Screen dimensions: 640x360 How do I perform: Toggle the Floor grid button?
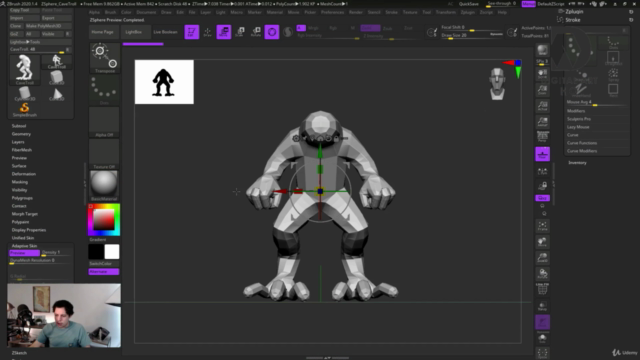coord(542,154)
